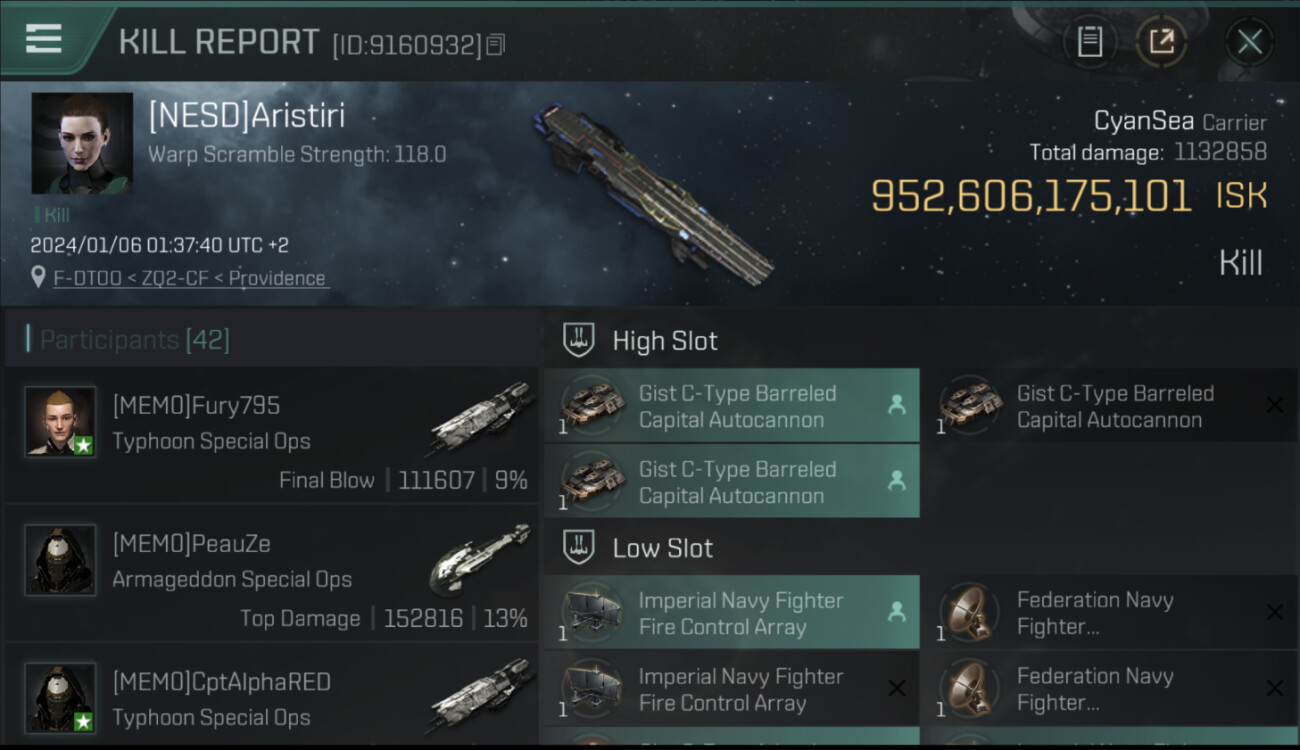Select the Participants [42] header
Viewport: 1300px width, 750px height.
pyautogui.click(x=135, y=340)
